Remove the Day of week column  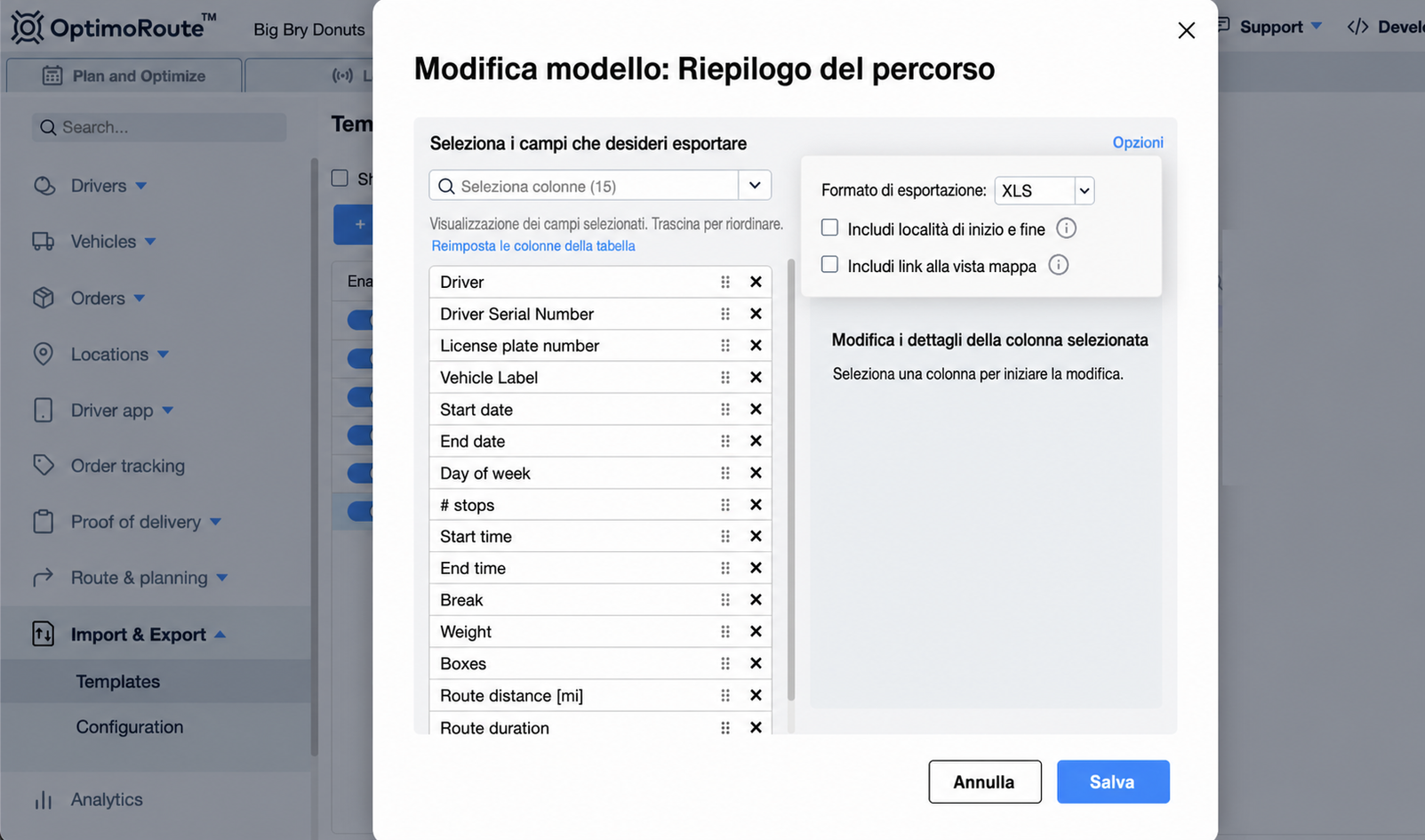click(x=756, y=473)
